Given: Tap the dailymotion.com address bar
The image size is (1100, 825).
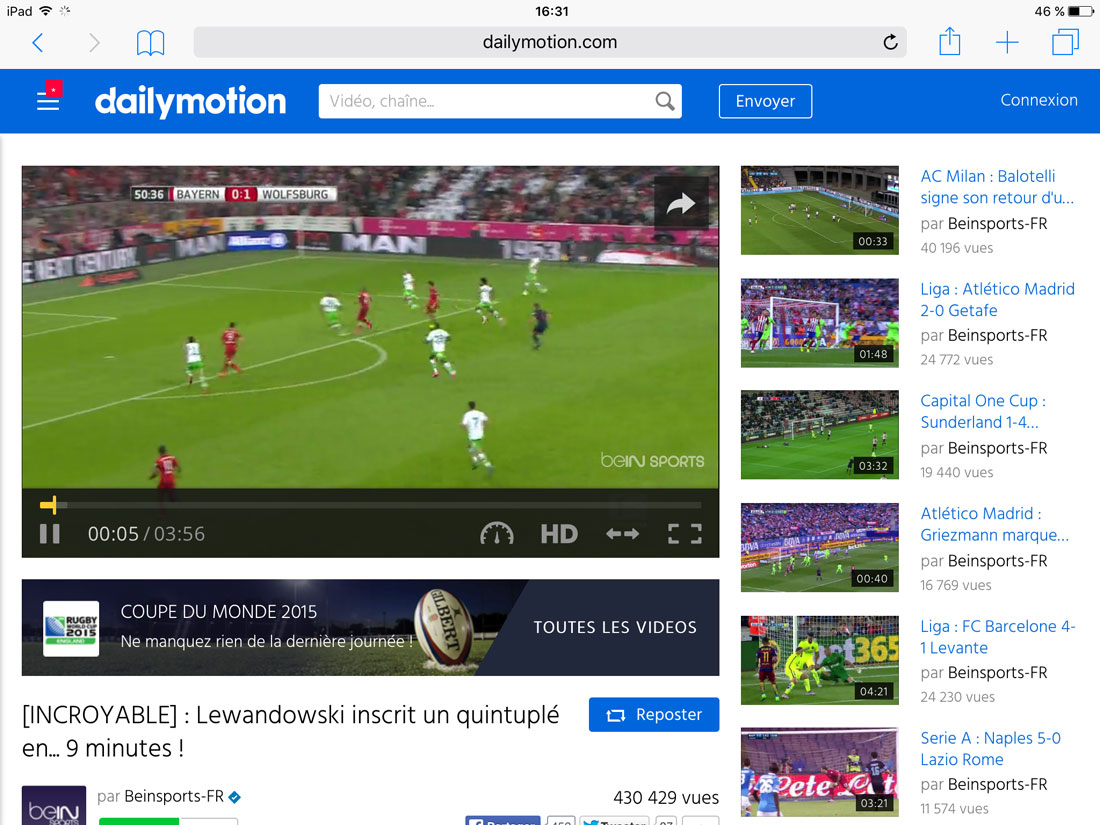Looking at the screenshot, I should point(549,42).
